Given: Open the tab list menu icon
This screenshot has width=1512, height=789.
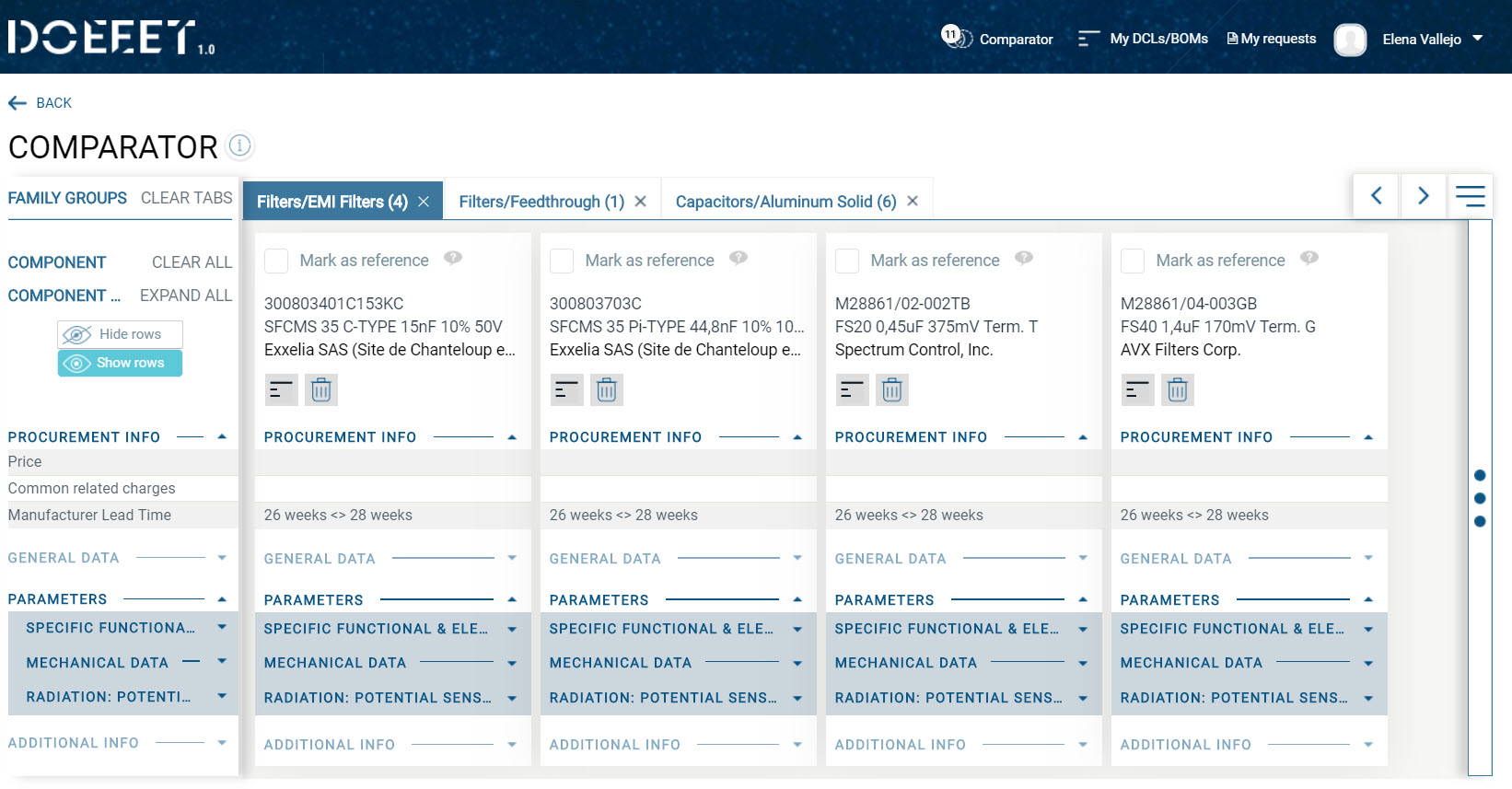Looking at the screenshot, I should 1471,195.
